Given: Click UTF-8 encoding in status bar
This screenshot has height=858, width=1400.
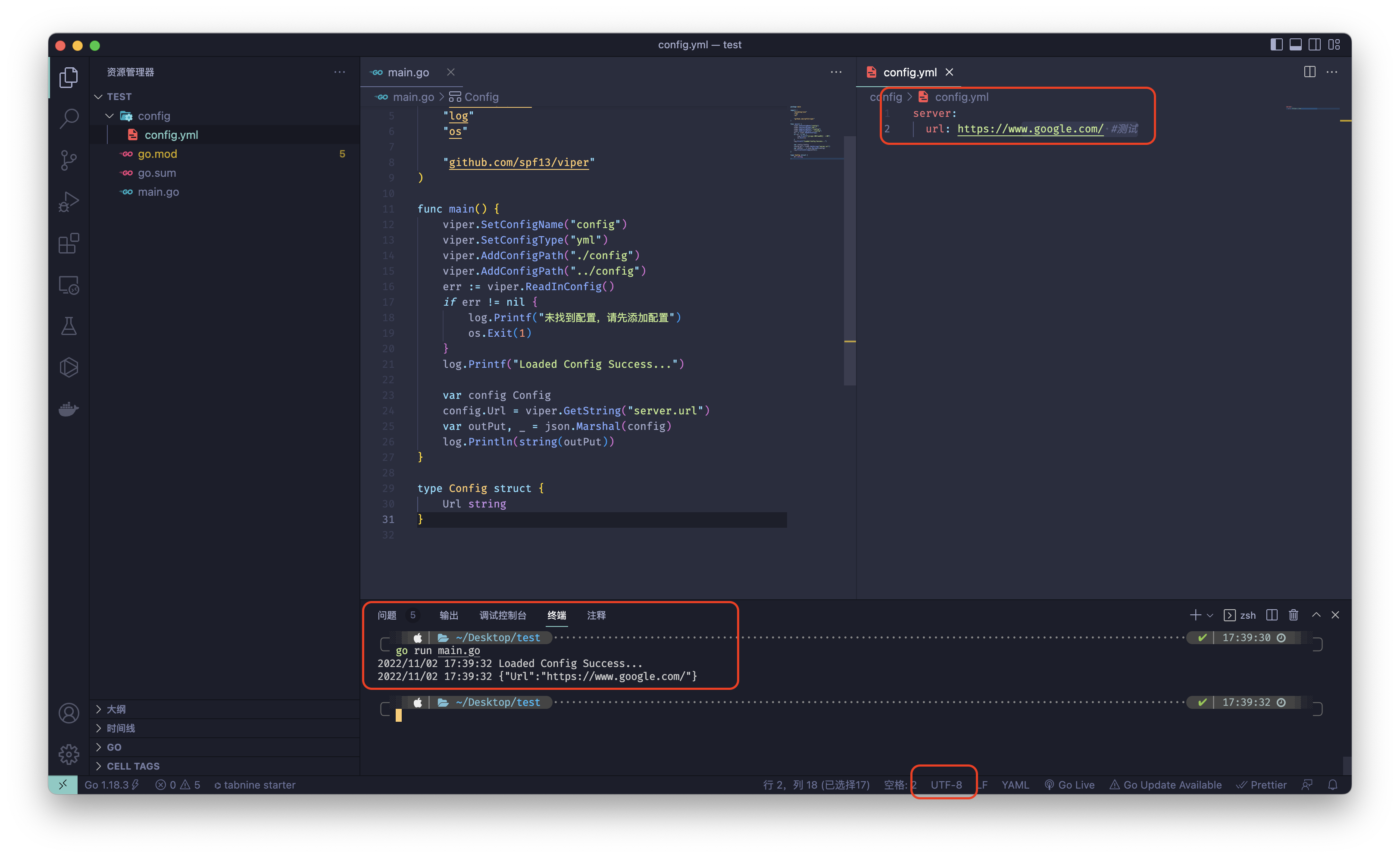Looking at the screenshot, I should [946, 785].
